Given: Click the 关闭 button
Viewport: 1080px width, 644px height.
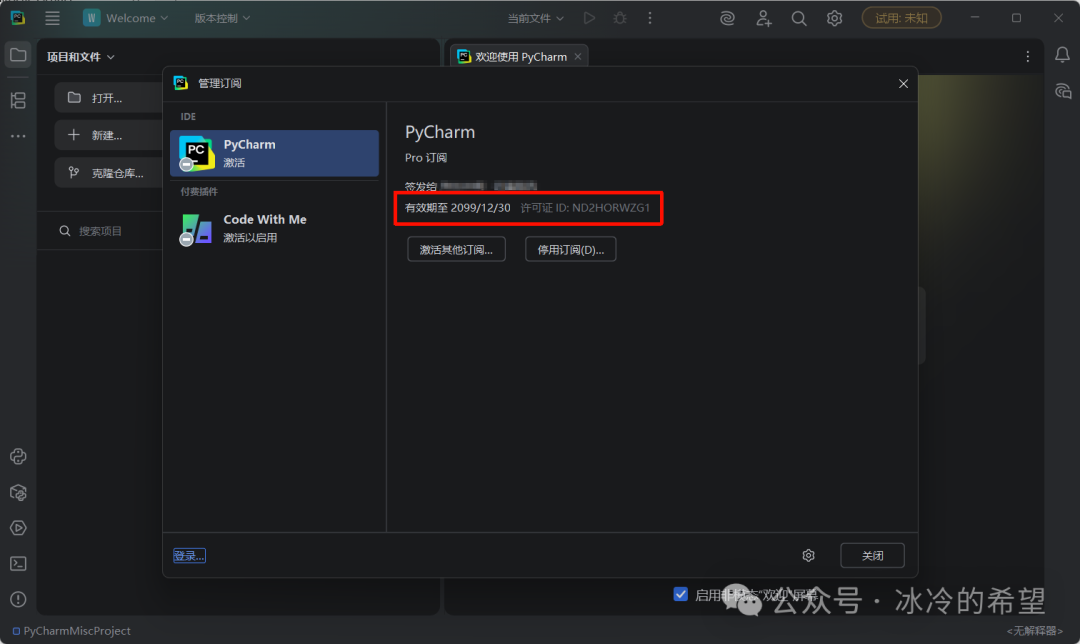Looking at the screenshot, I should click(x=872, y=555).
